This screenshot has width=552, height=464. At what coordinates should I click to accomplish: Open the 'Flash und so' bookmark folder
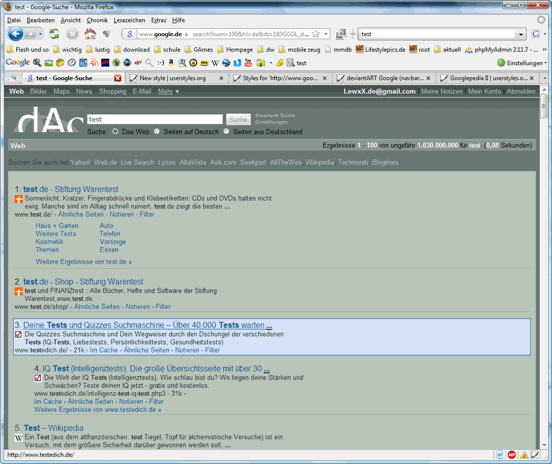point(28,50)
